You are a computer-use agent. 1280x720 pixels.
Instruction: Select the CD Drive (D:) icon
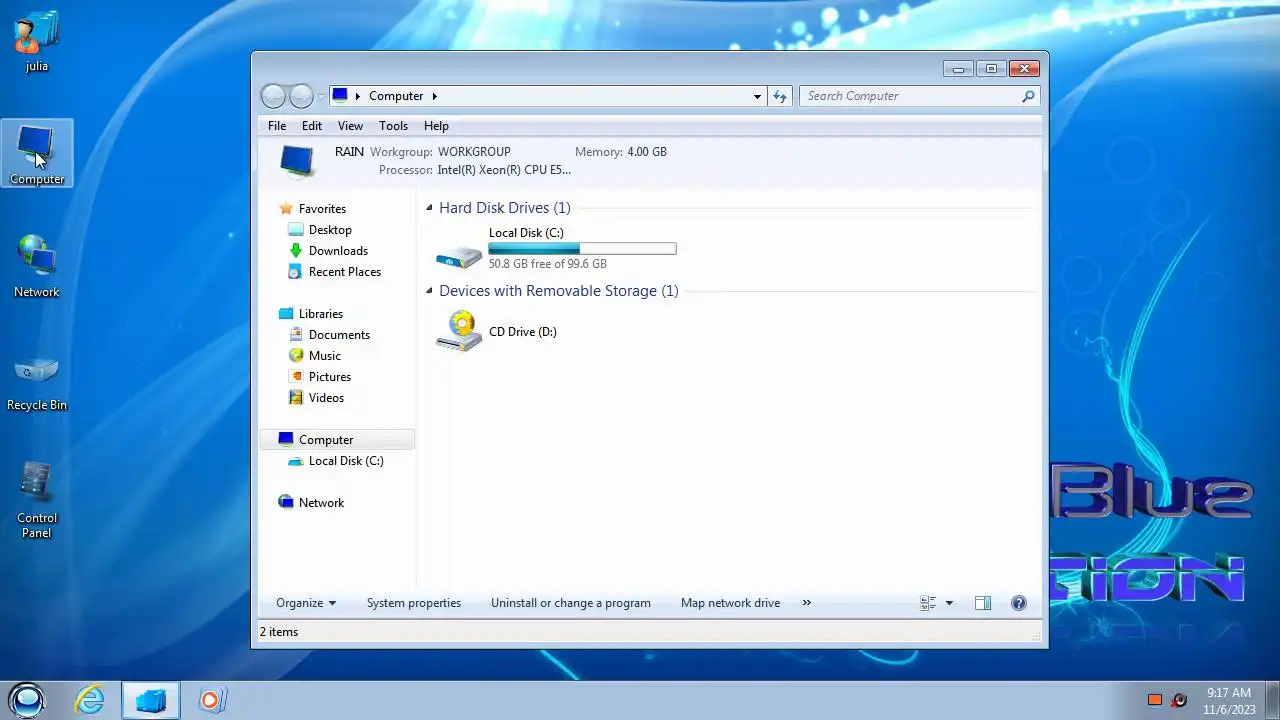point(459,331)
